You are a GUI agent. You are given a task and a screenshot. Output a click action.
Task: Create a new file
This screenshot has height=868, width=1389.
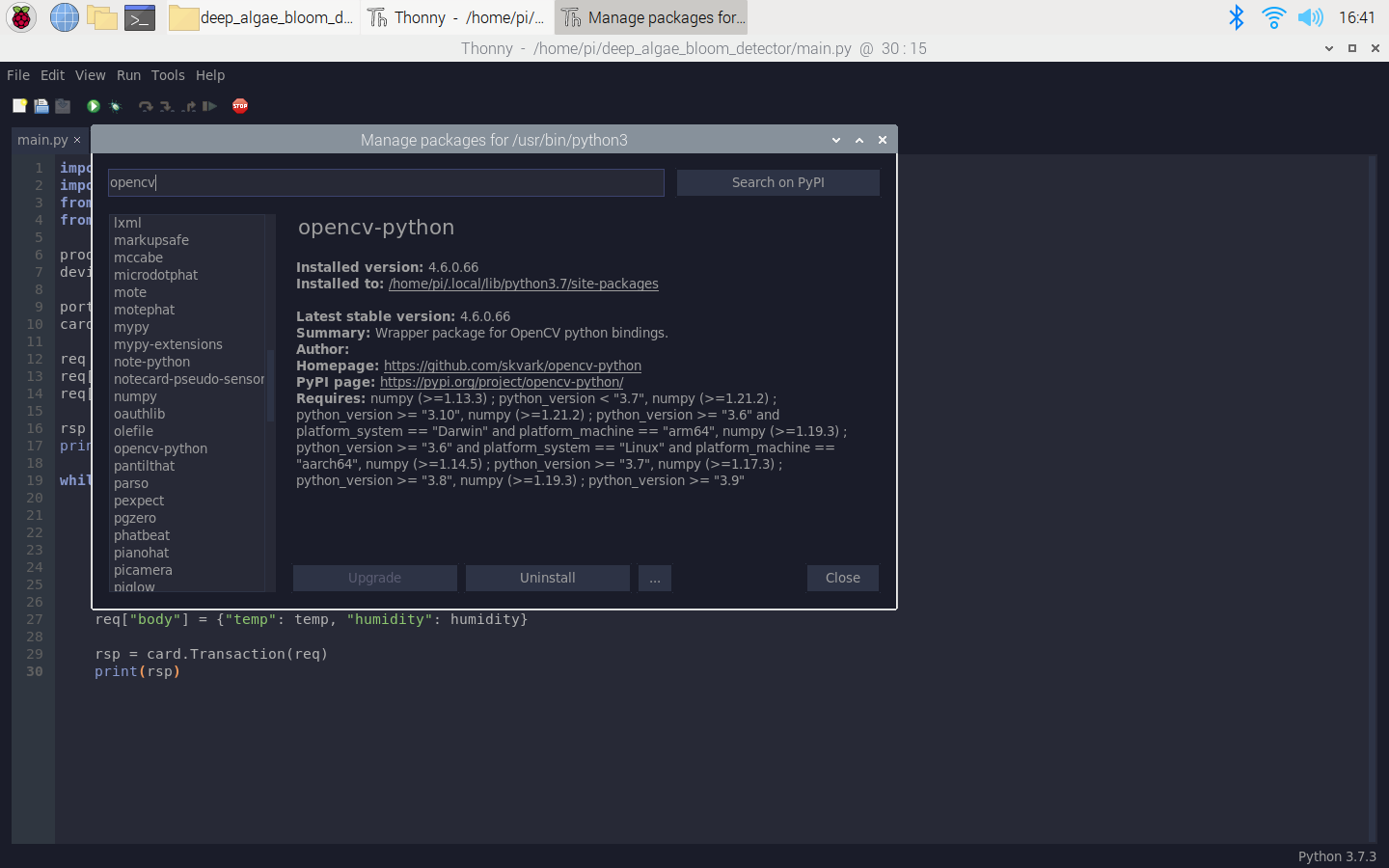pos(18,106)
